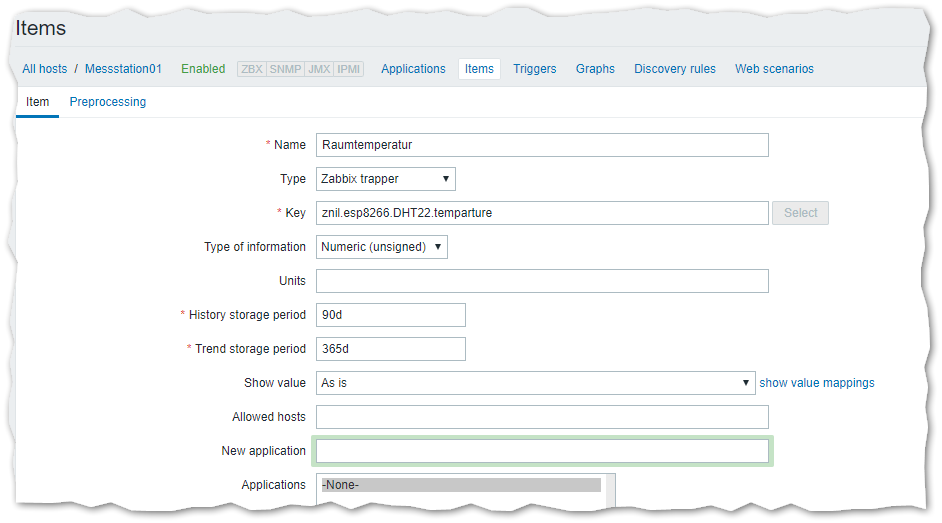This screenshot has height=523, width=942.
Task: Click the IPMI availability indicator
Action: [349, 69]
